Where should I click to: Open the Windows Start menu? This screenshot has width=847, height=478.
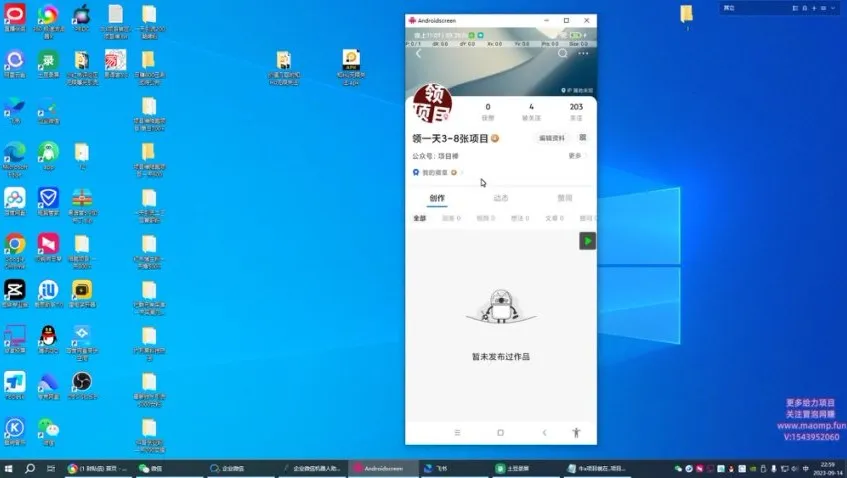coord(9,468)
